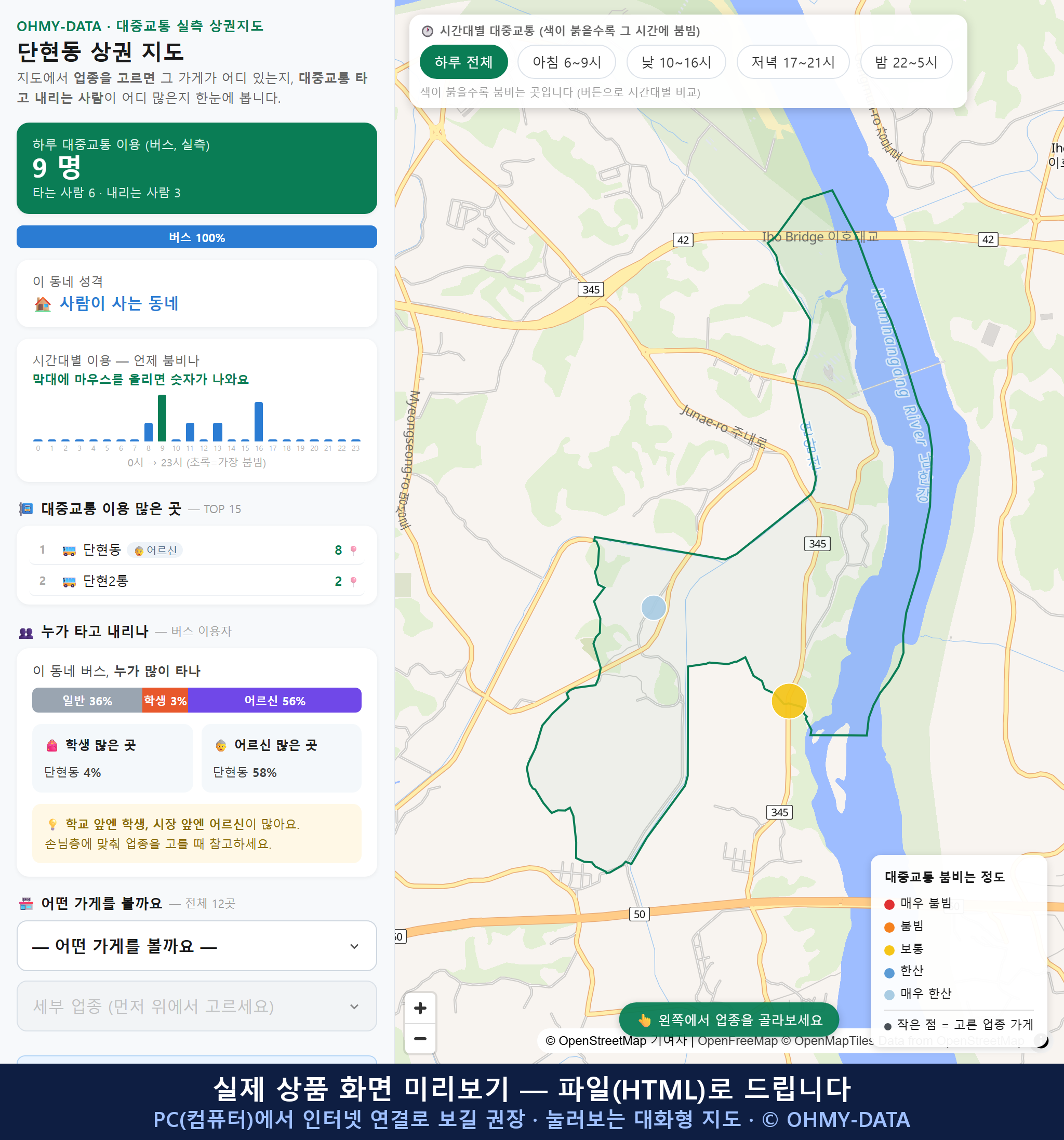Switch to 아침 6~9시 time filter

point(566,62)
